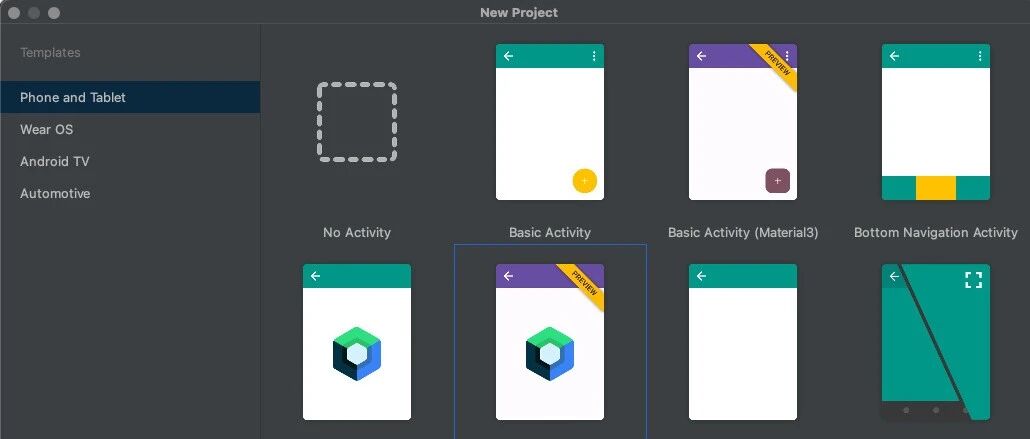Pick the Bottom Navigation Activity thumbnail
Screen dimensions: 1030x439
point(935,122)
